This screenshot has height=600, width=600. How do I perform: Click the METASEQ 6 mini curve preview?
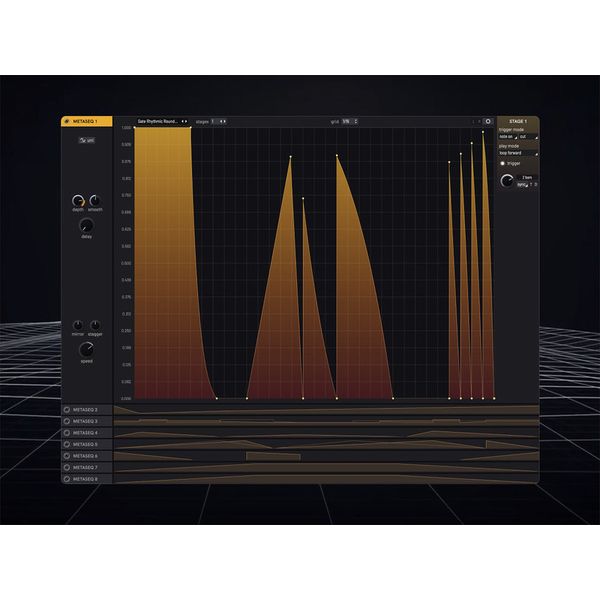pyautogui.click(x=326, y=456)
